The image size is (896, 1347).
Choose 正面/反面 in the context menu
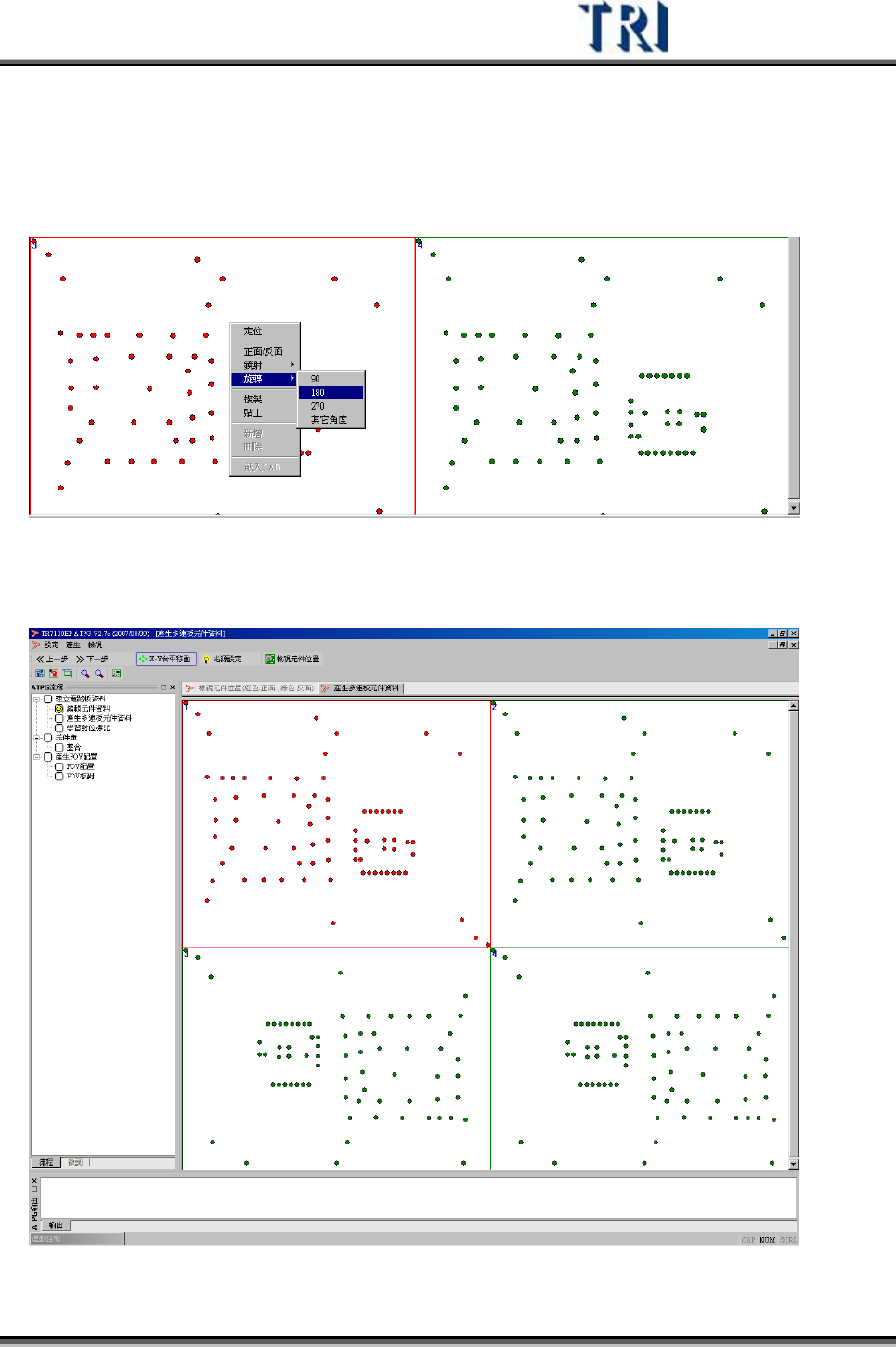[x=265, y=352]
